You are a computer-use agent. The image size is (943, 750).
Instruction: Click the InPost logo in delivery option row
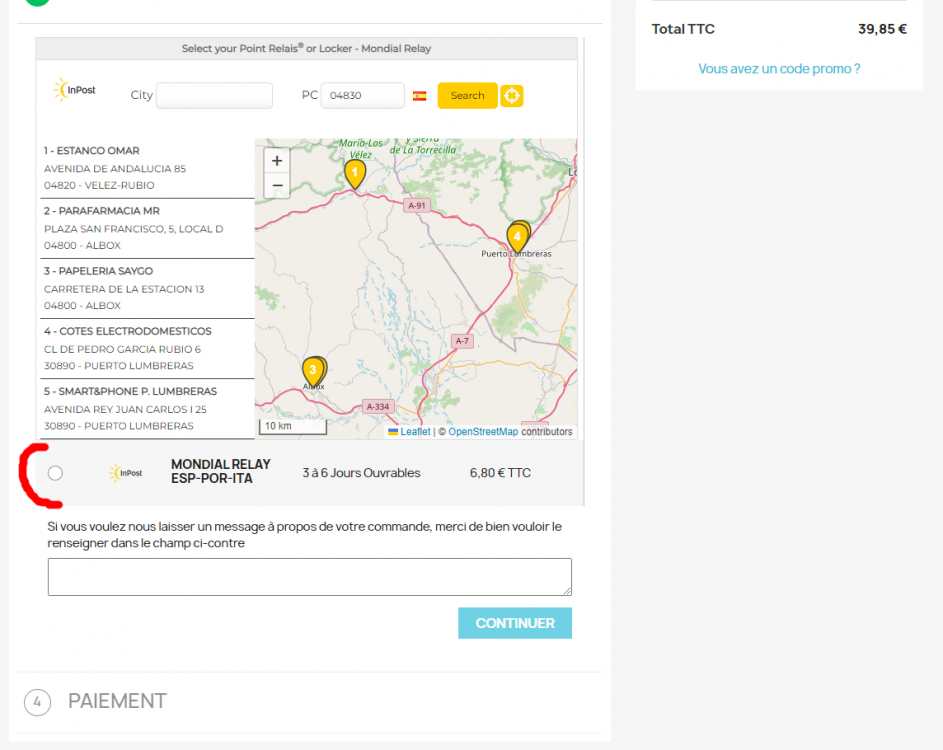[126, 473]
